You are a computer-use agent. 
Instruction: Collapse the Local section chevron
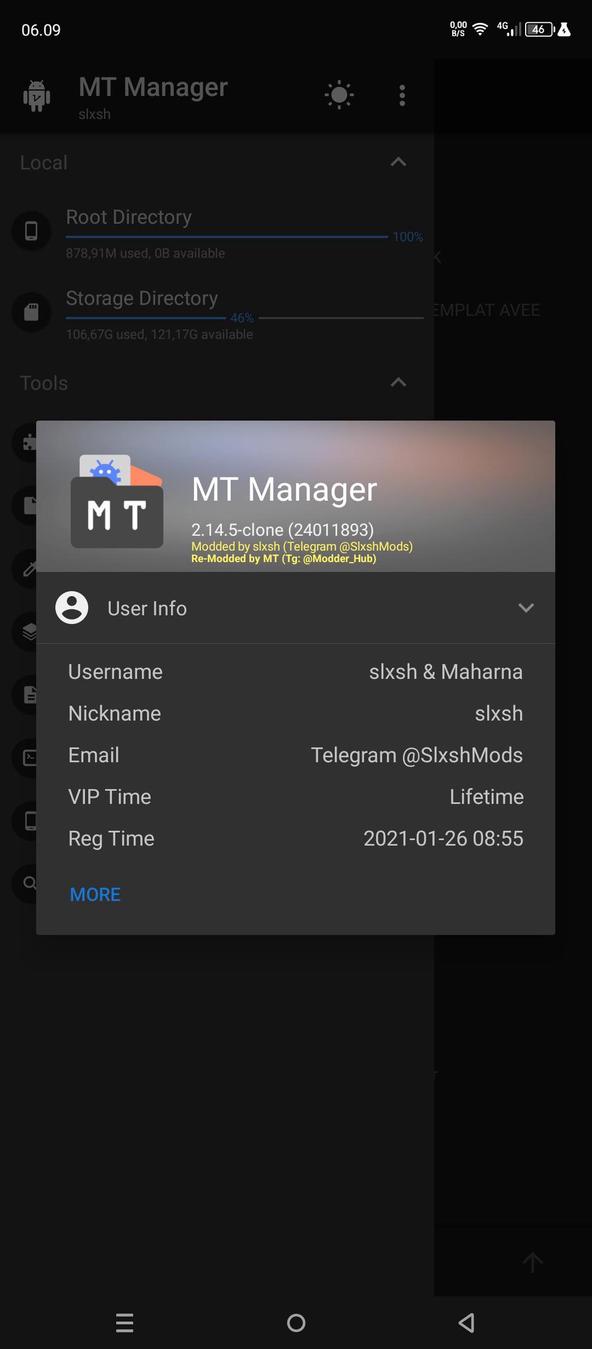point(398,162)
